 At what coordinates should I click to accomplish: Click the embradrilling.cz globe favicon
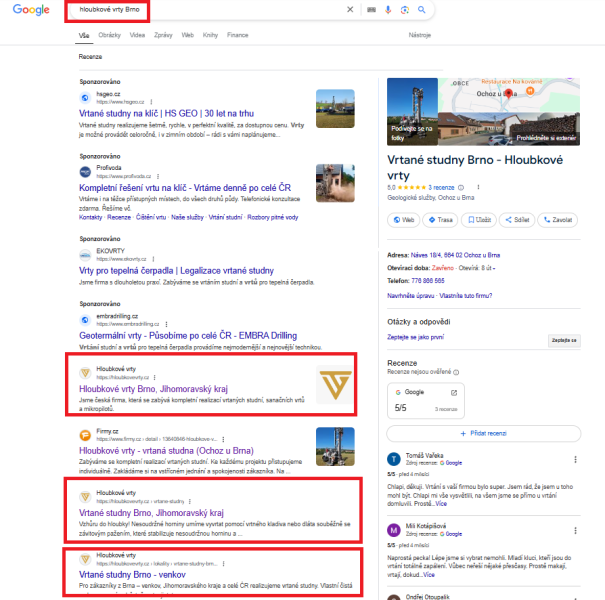click(85, 320)
